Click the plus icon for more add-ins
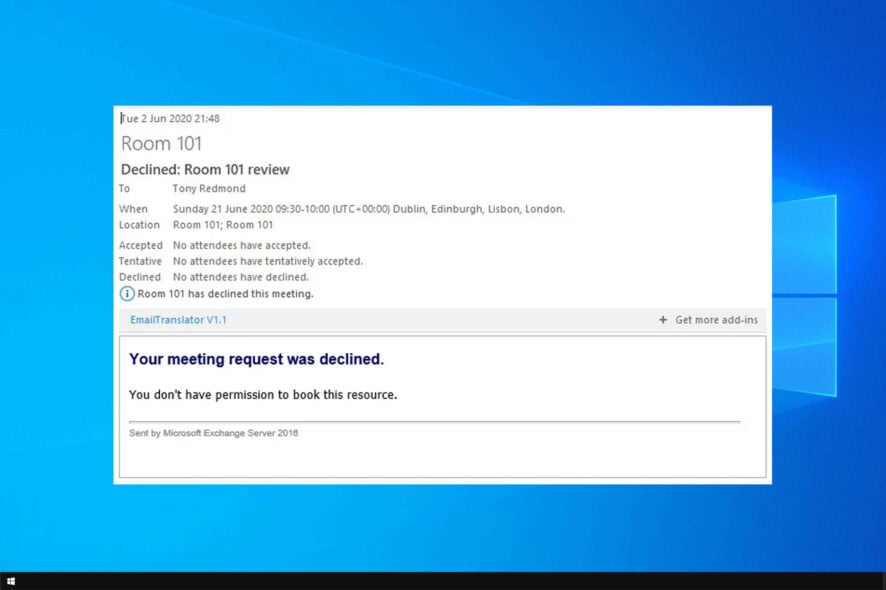This screenshot has height=590, width=886. (x=663, y=320)
